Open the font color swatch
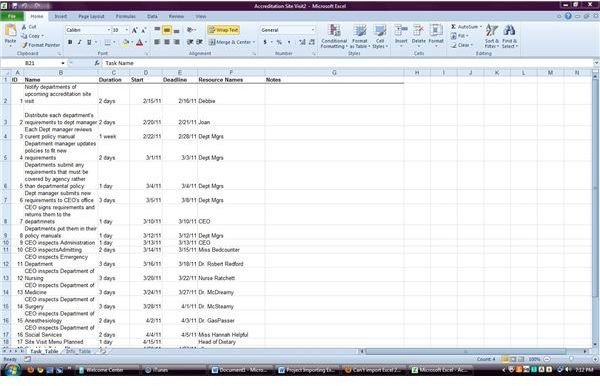This screenshot has height=386, width=600. [x=139, y=42]
